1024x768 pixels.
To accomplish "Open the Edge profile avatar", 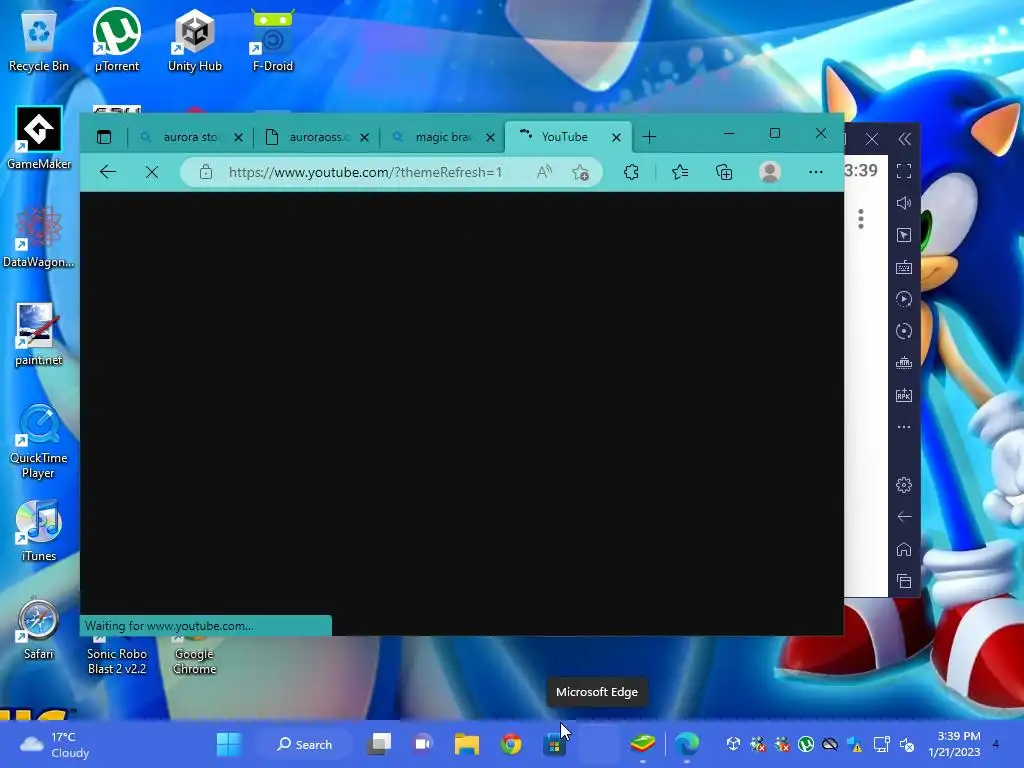I will (770, 172).
